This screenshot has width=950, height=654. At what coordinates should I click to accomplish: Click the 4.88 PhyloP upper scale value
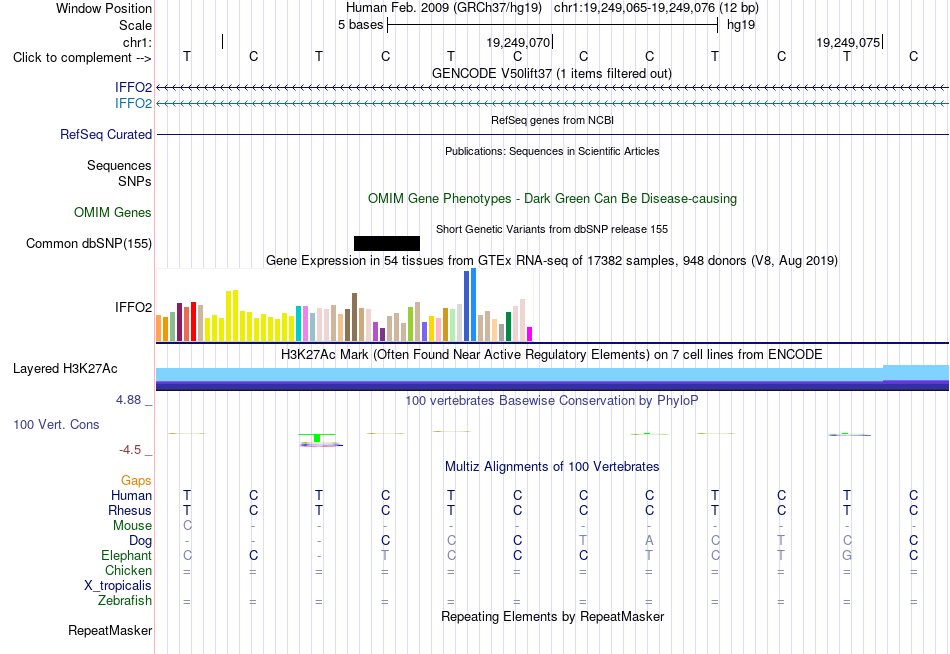128,400
